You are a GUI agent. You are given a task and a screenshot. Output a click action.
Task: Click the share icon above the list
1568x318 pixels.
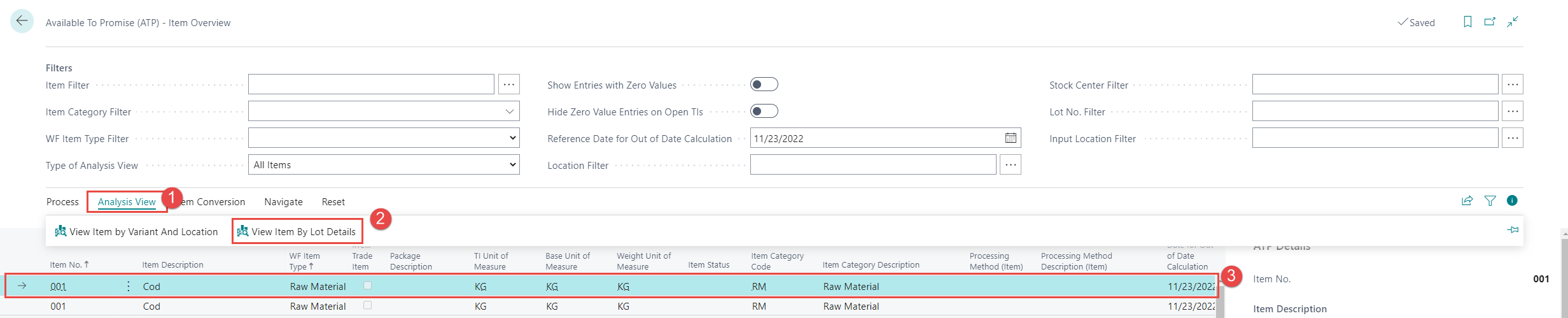pos(1467,201)
